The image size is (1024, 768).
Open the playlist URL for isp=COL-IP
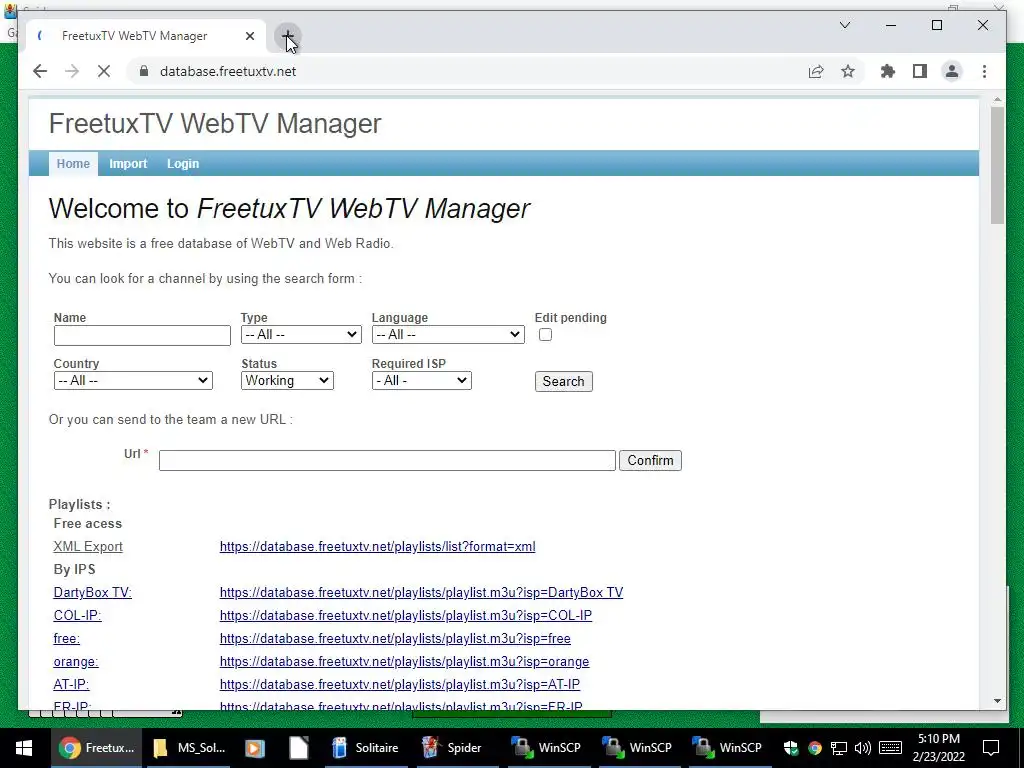tap(406, 615)
